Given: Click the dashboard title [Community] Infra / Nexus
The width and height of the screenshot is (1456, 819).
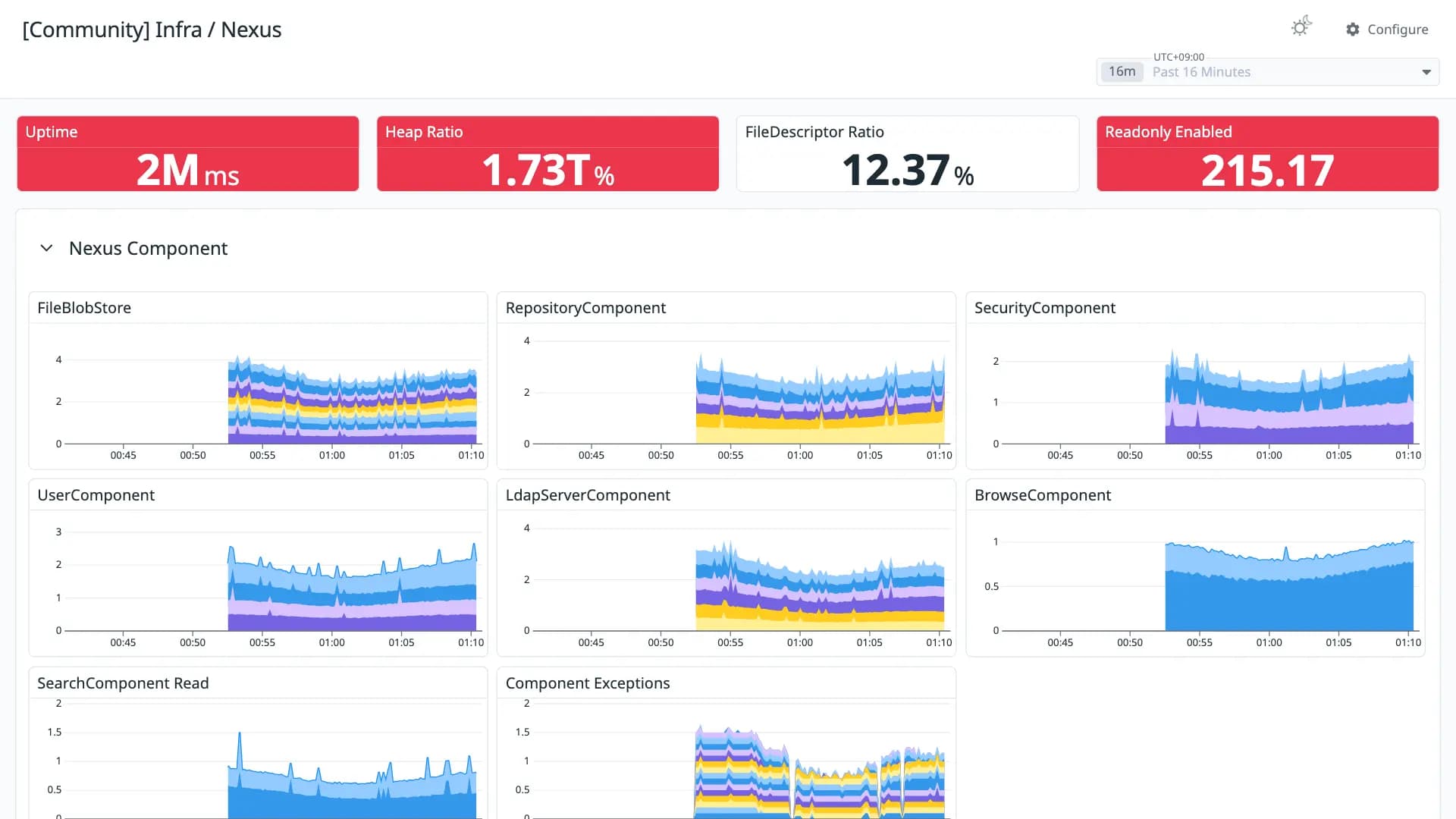Looking at the screenshot, I should pos(152,30).
